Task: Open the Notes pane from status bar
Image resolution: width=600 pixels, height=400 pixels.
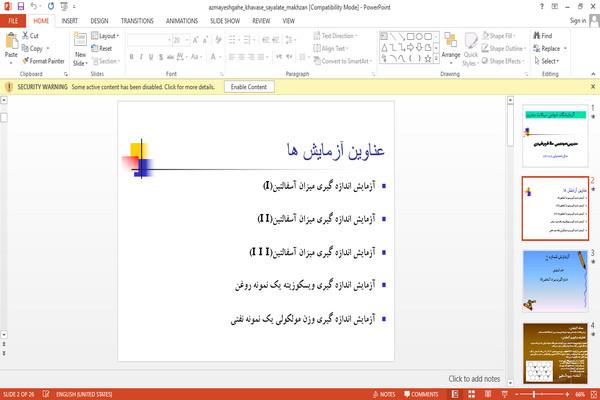Action: (x=384, y=394)
